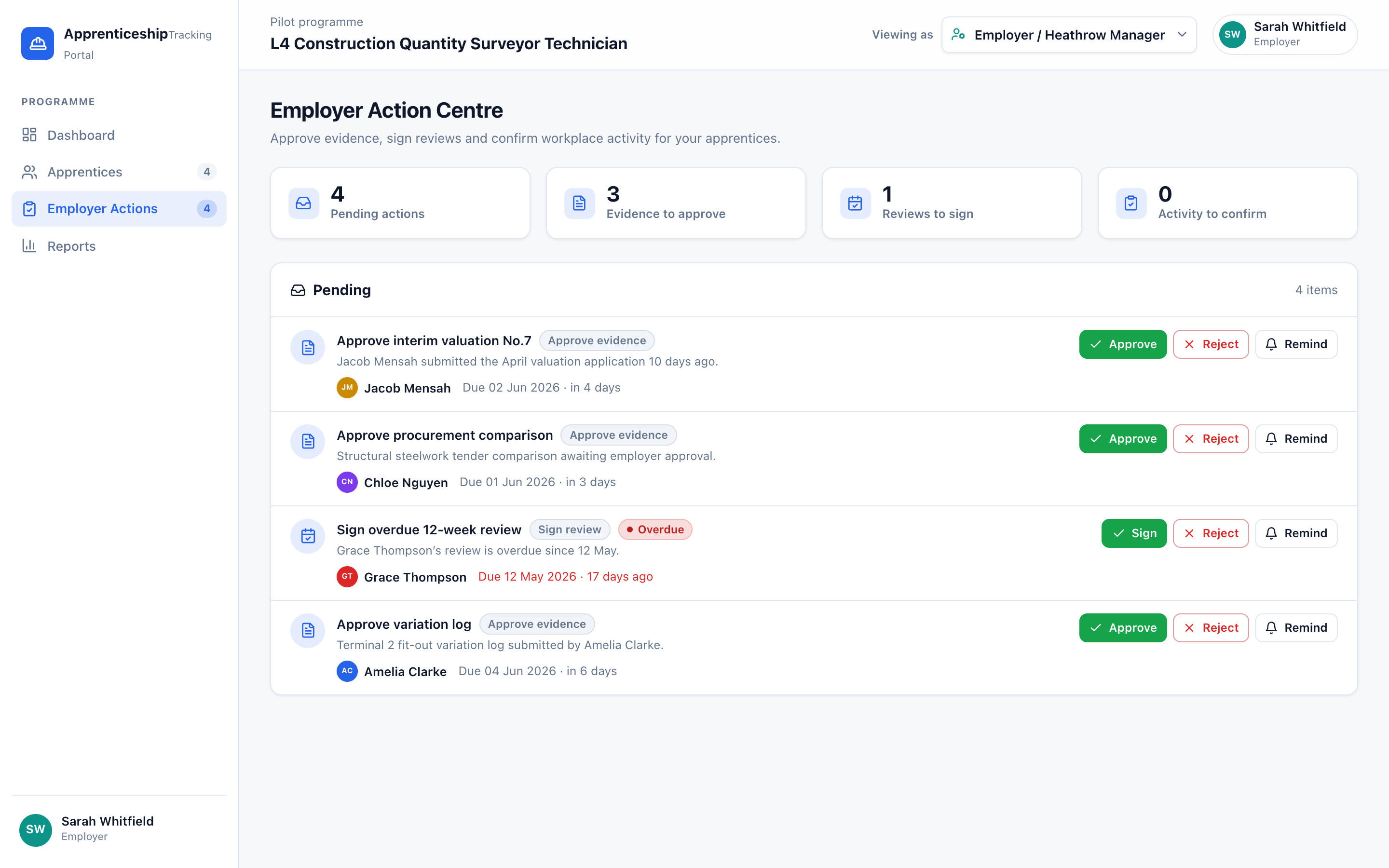Sign the overdue 12-week review
This screenshot has width=1389, height=868.
(1133, 533)
